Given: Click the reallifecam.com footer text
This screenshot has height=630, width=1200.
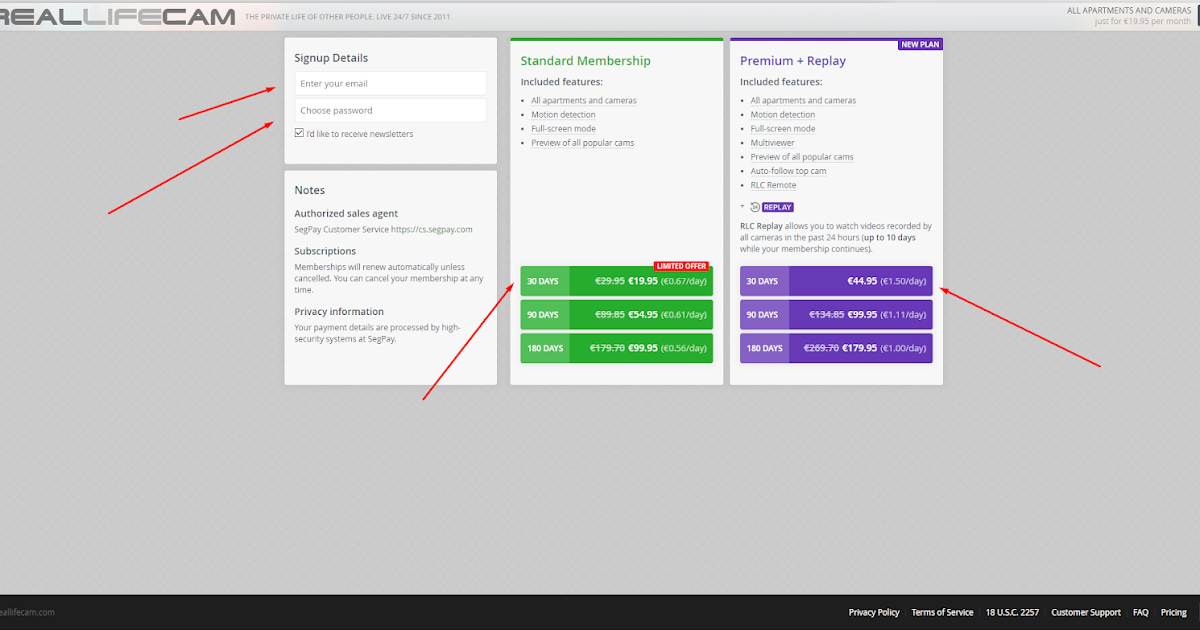Looking at the screenshot, I should pos(27,612).
